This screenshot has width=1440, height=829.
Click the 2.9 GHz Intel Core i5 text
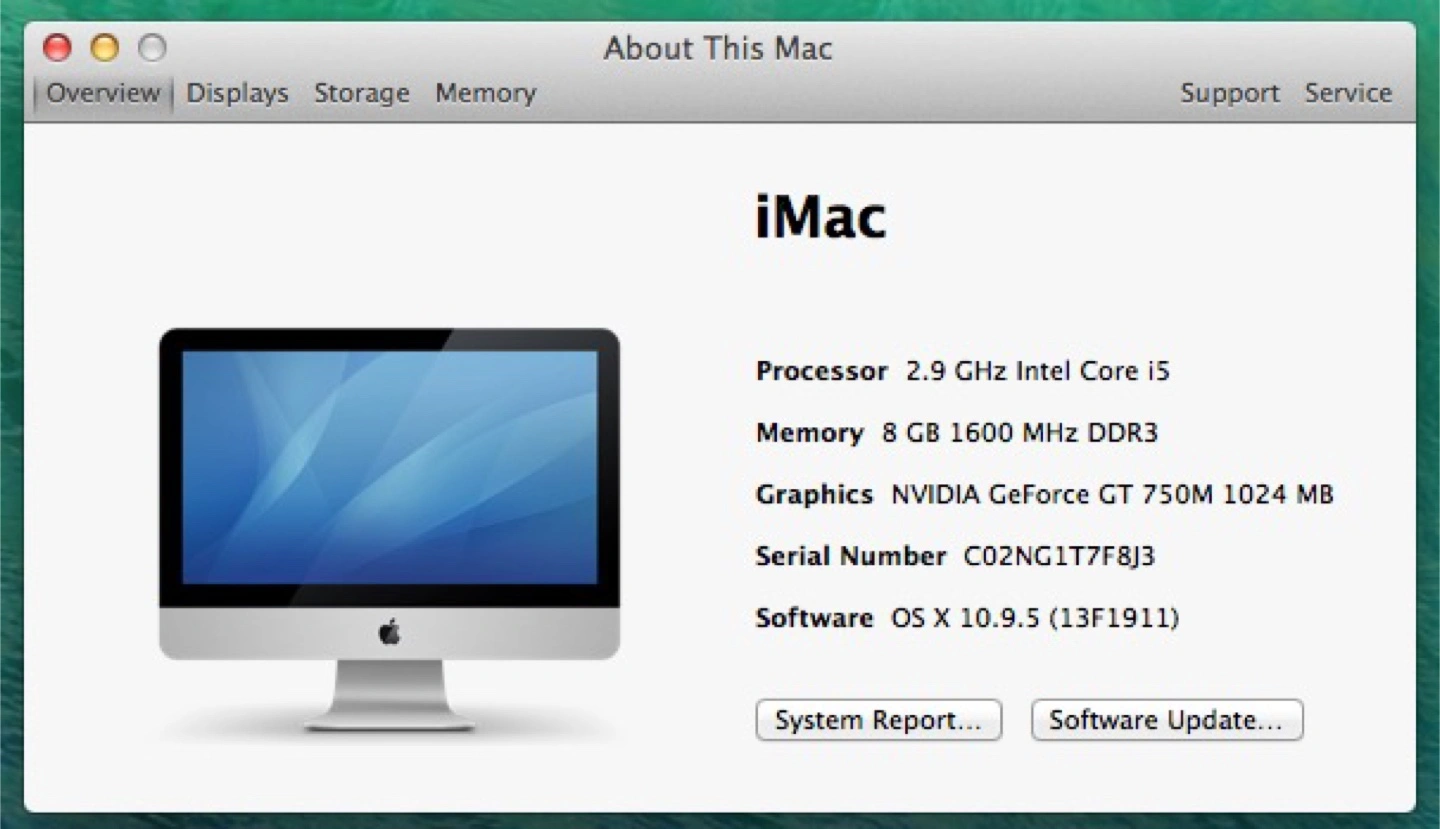pos(1037,371)
